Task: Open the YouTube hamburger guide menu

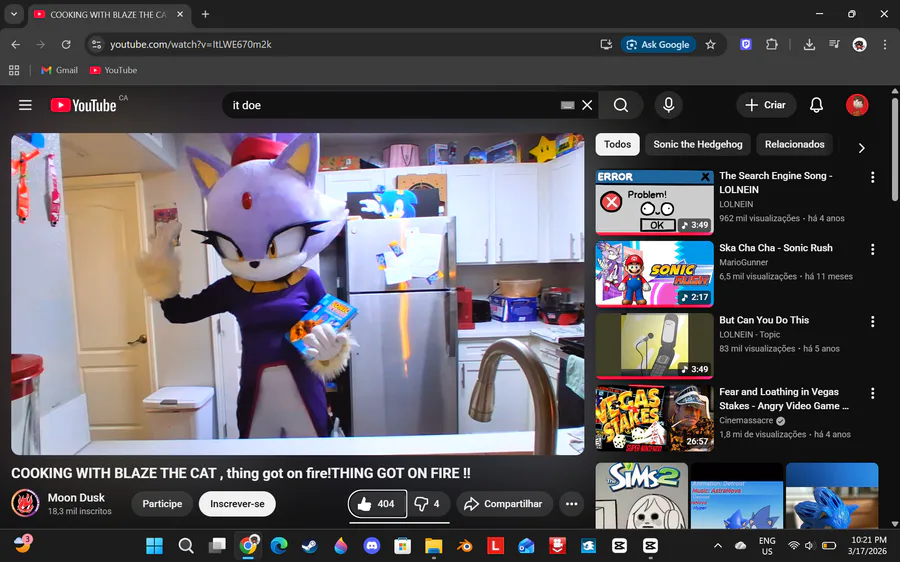Action: pyautogui.click(x=25, y=105)
